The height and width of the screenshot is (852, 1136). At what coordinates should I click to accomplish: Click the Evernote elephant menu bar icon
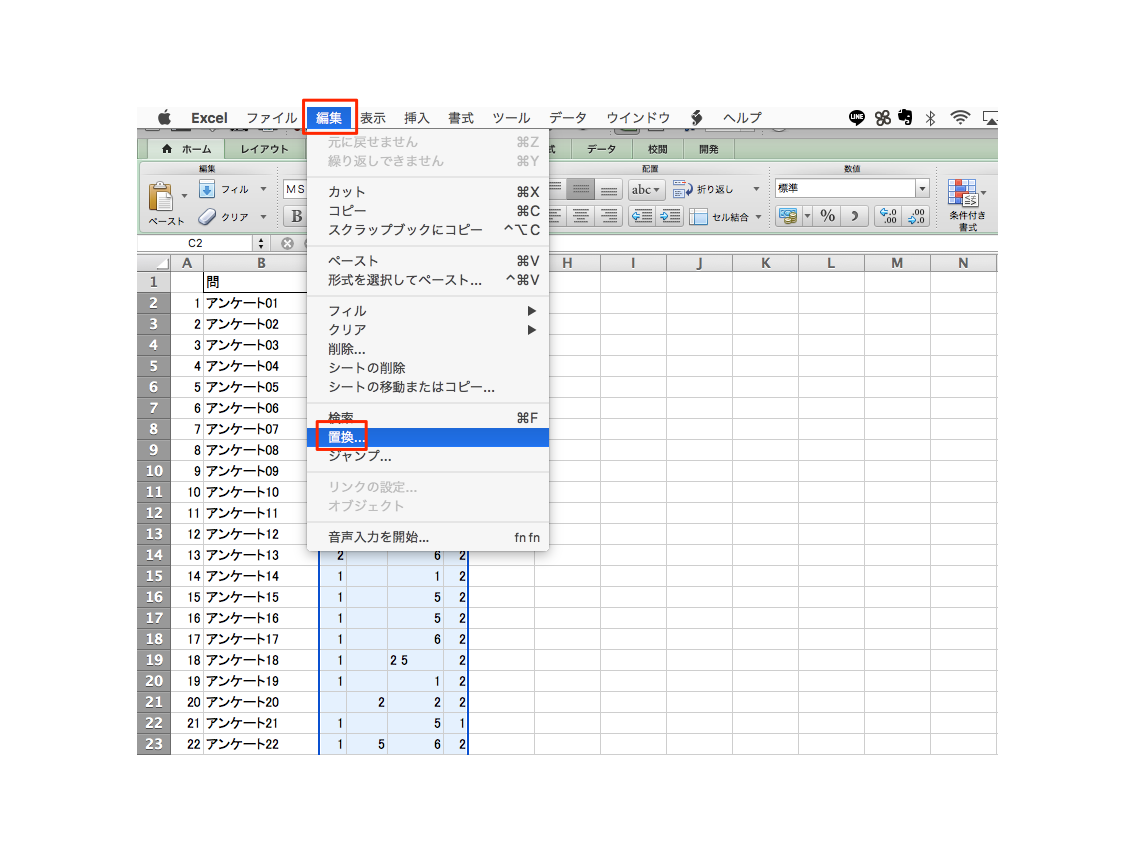(x=906, y=117)
